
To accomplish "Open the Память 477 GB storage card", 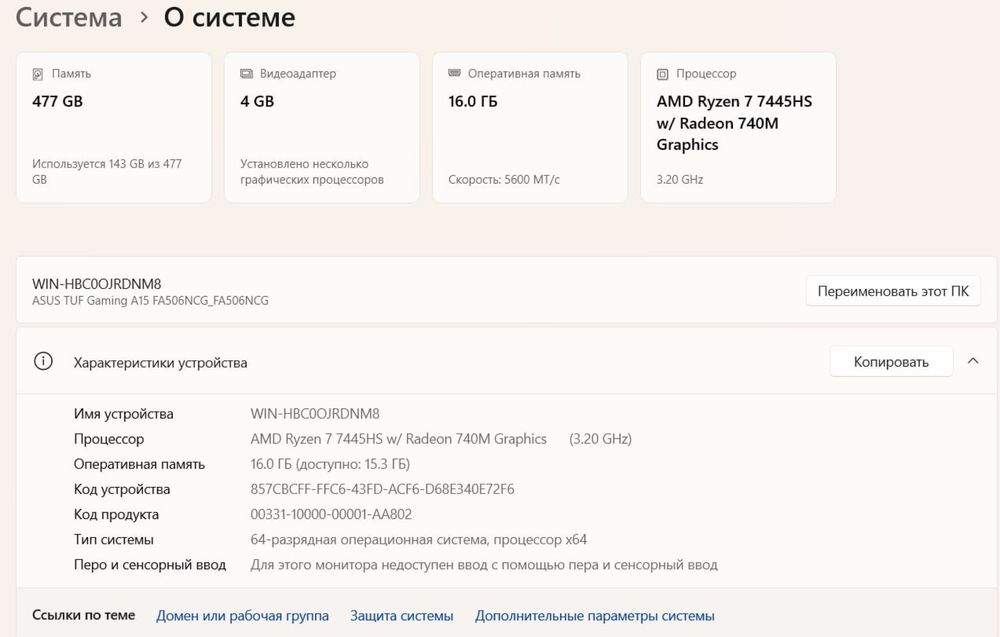I will [x=114, y=128].
